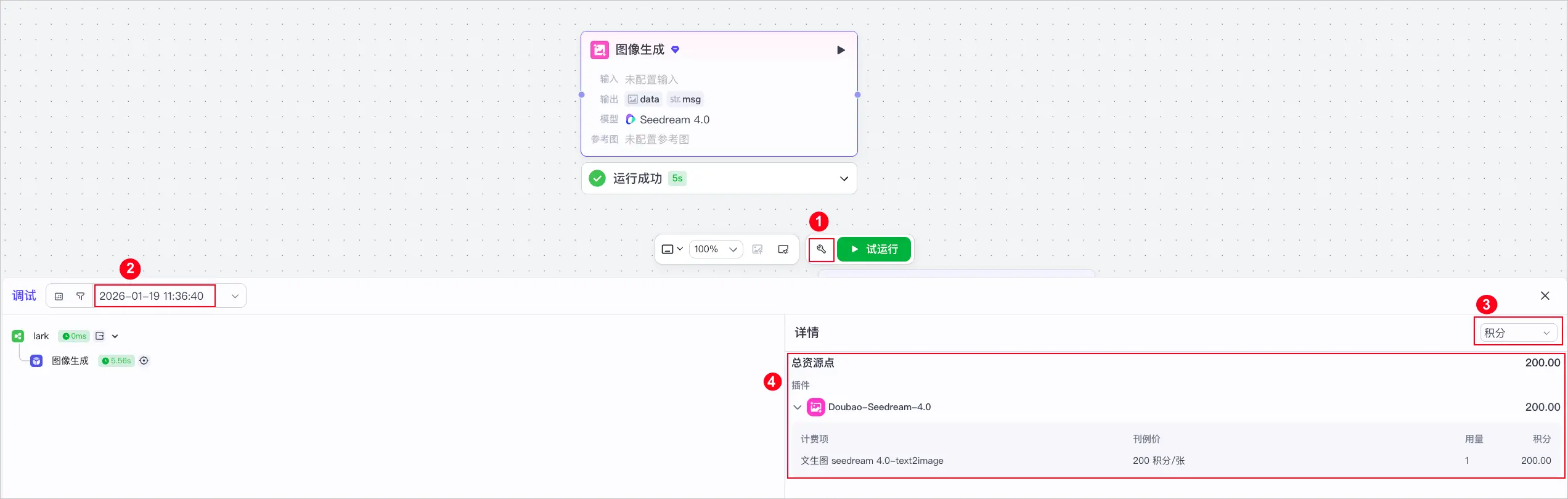Open the canvas interaction mode dropdown
The image size is (1568, 499).
[672, 249]
